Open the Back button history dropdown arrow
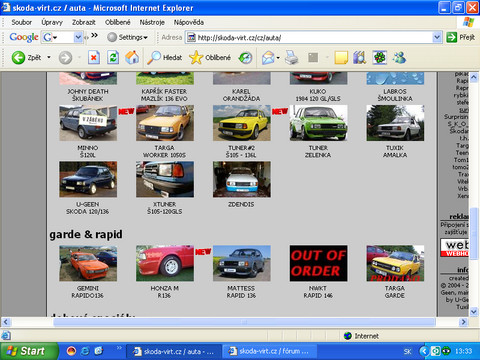 (x=49, y=58)
